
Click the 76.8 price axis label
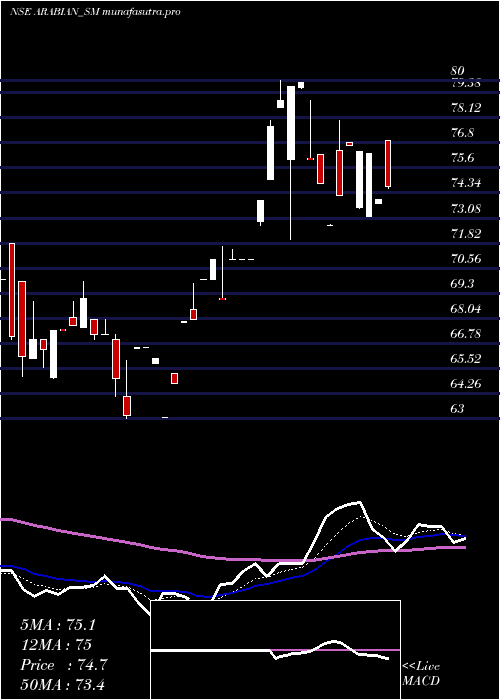coord(463,133)
